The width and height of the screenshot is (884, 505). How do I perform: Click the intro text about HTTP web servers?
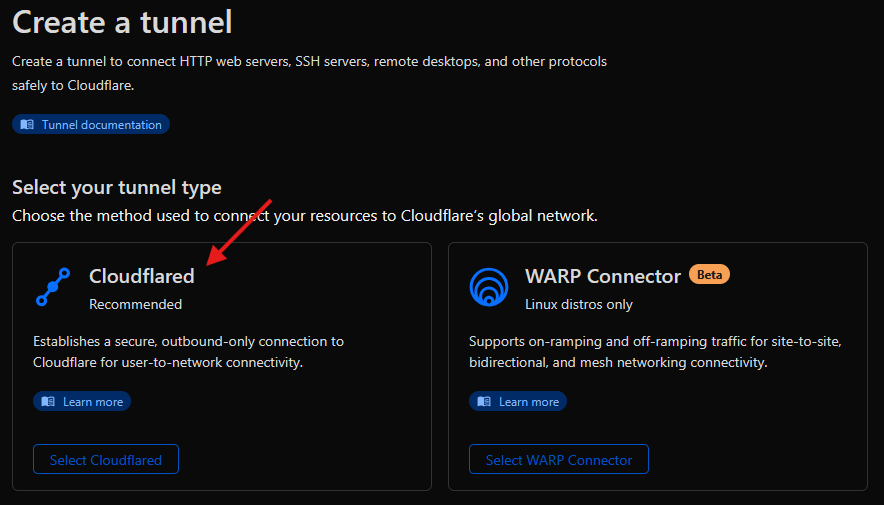310,73
